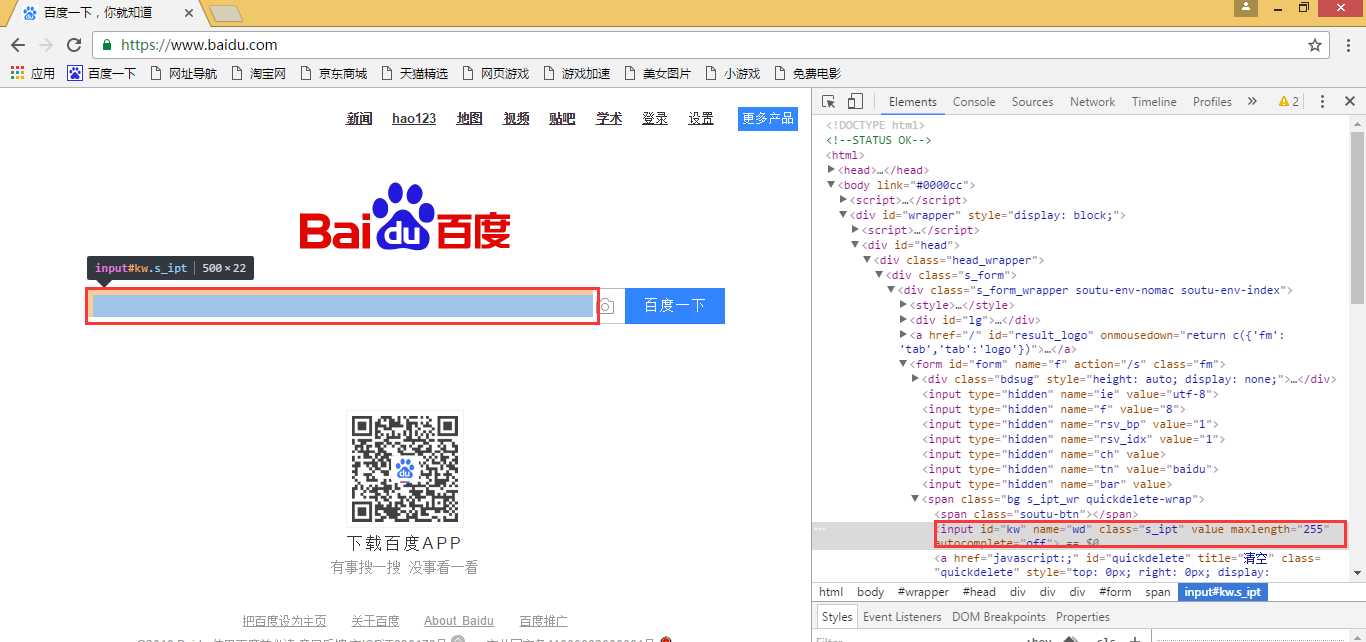Click the Chrome user profile icon in title bar

[x=1245, y=8]
